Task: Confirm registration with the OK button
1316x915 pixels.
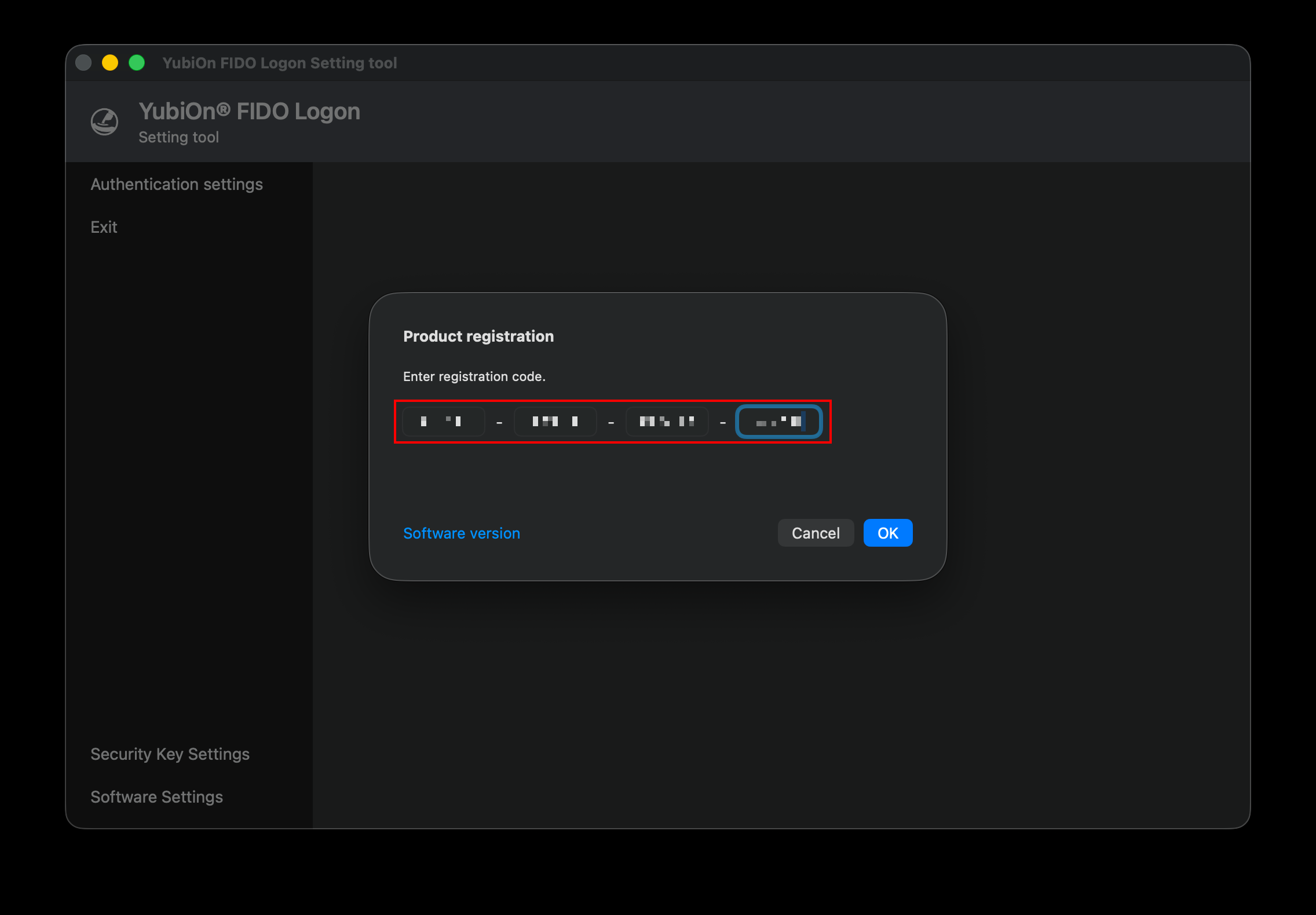Action: coord(888,533)
